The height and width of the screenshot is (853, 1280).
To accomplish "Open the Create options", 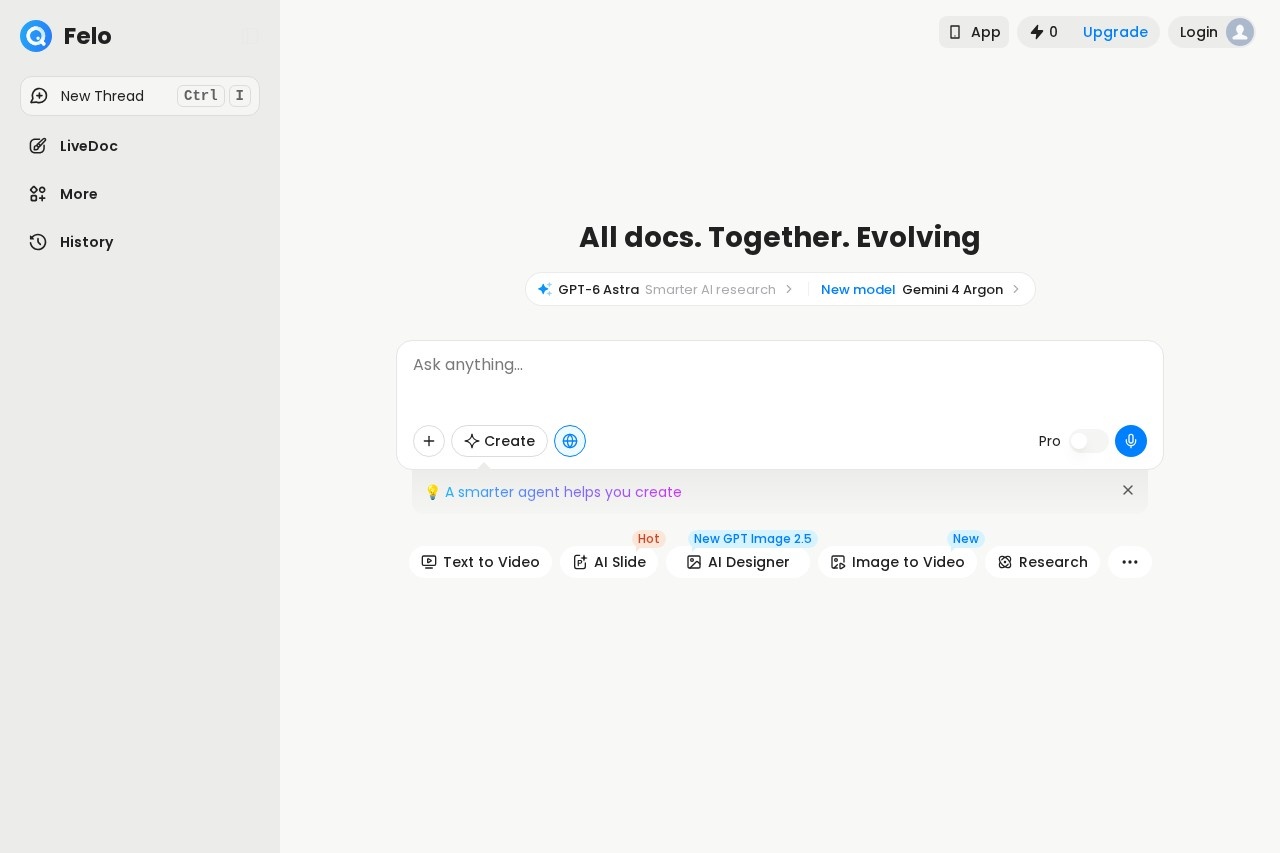I will pos(499,441).
